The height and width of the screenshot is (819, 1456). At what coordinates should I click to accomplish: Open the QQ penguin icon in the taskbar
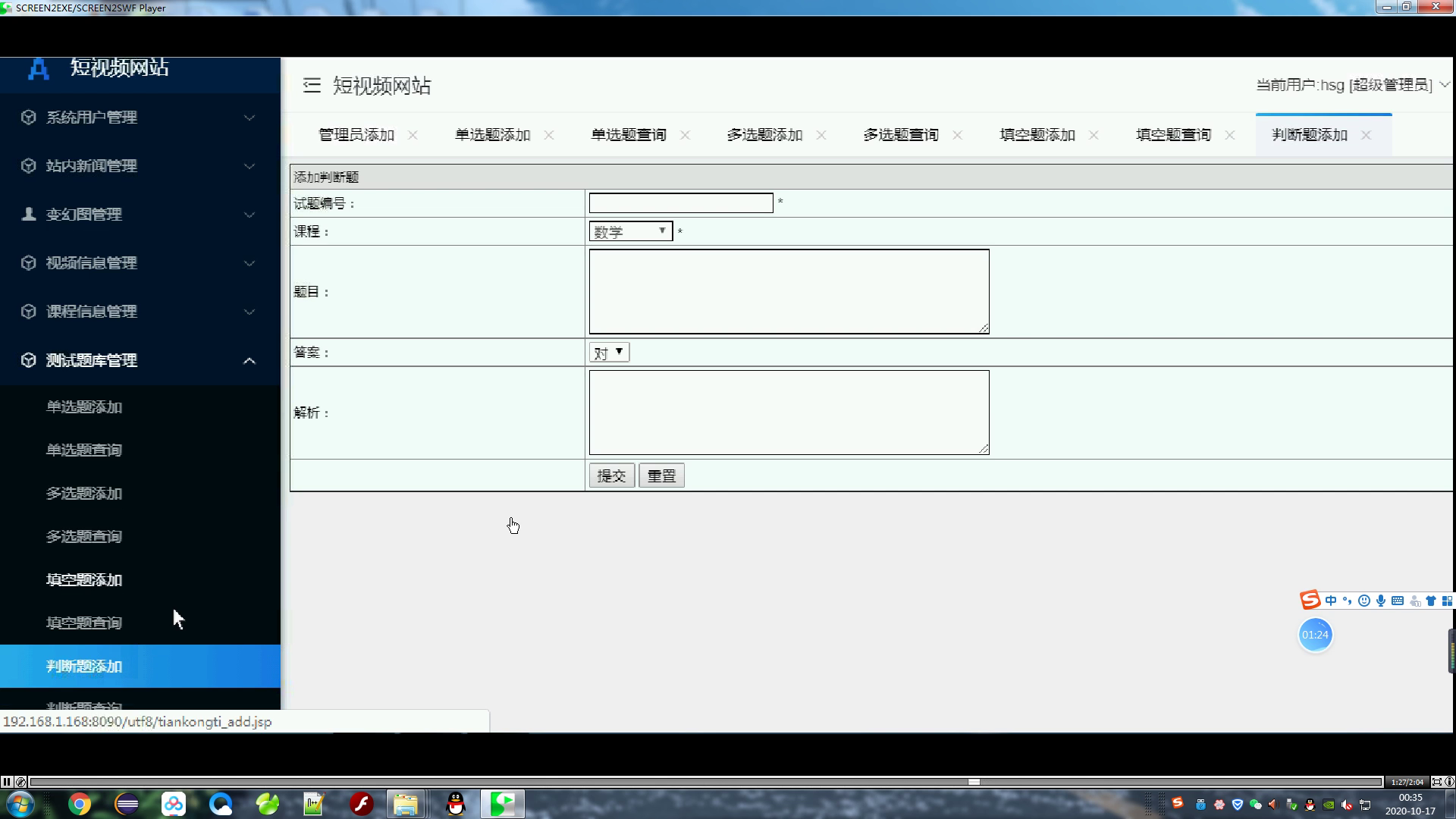456,804
